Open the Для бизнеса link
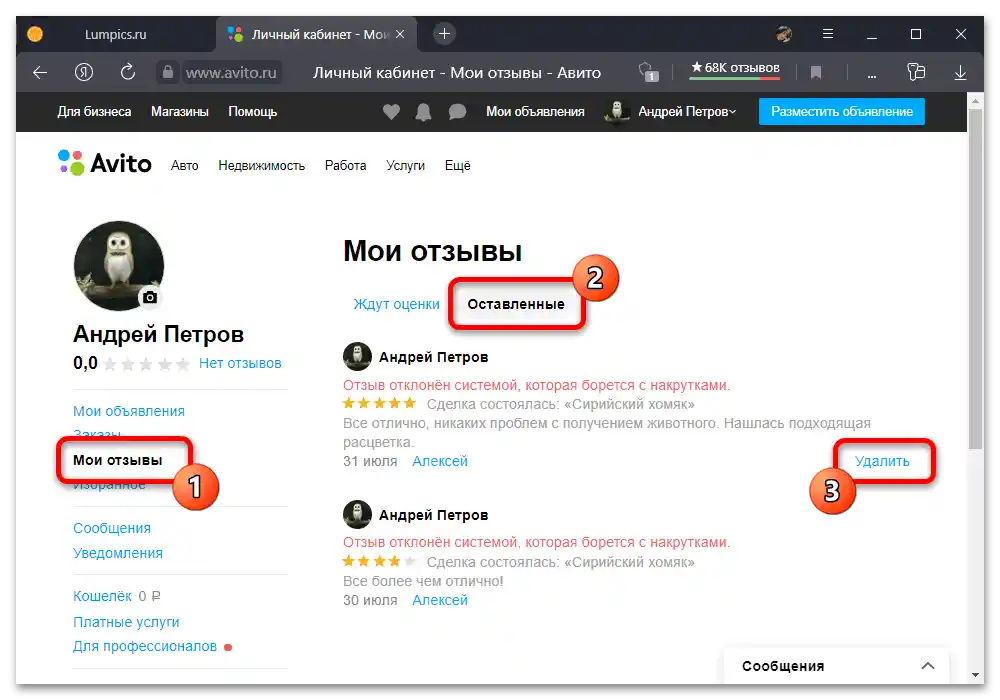The width and height of the screenshot is (1000, 700). pos(94,112)
